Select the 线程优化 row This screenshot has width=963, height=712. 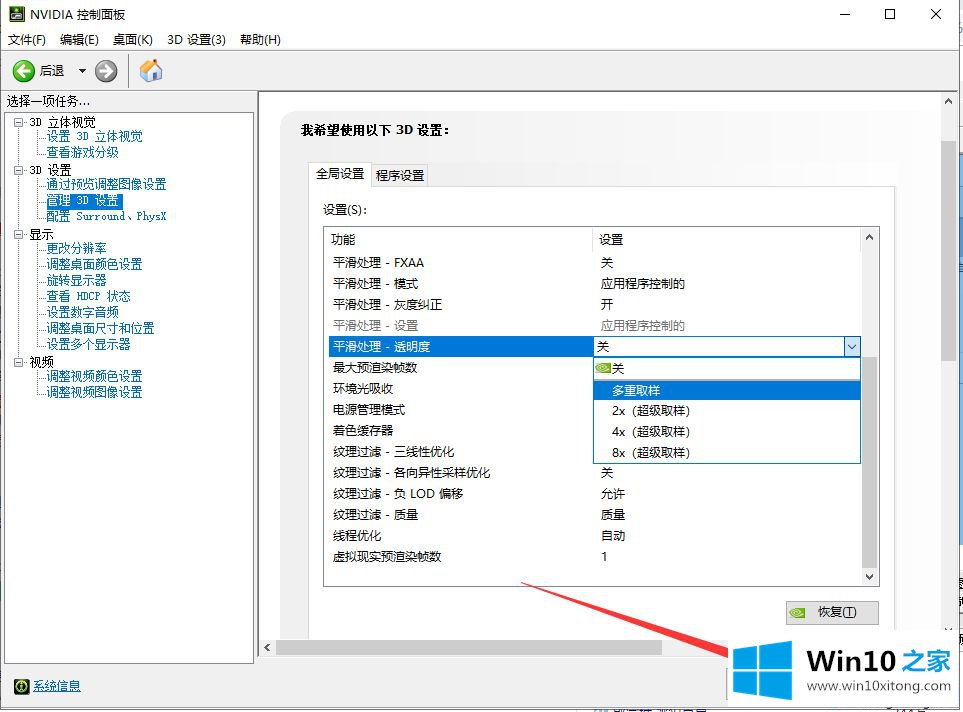click(x=594, y=536)
